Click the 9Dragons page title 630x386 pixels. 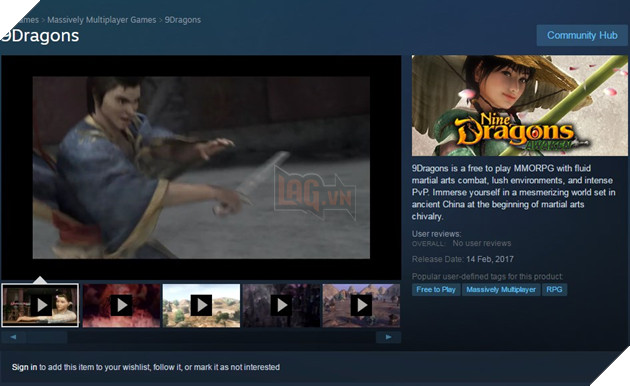coord(40,36)
